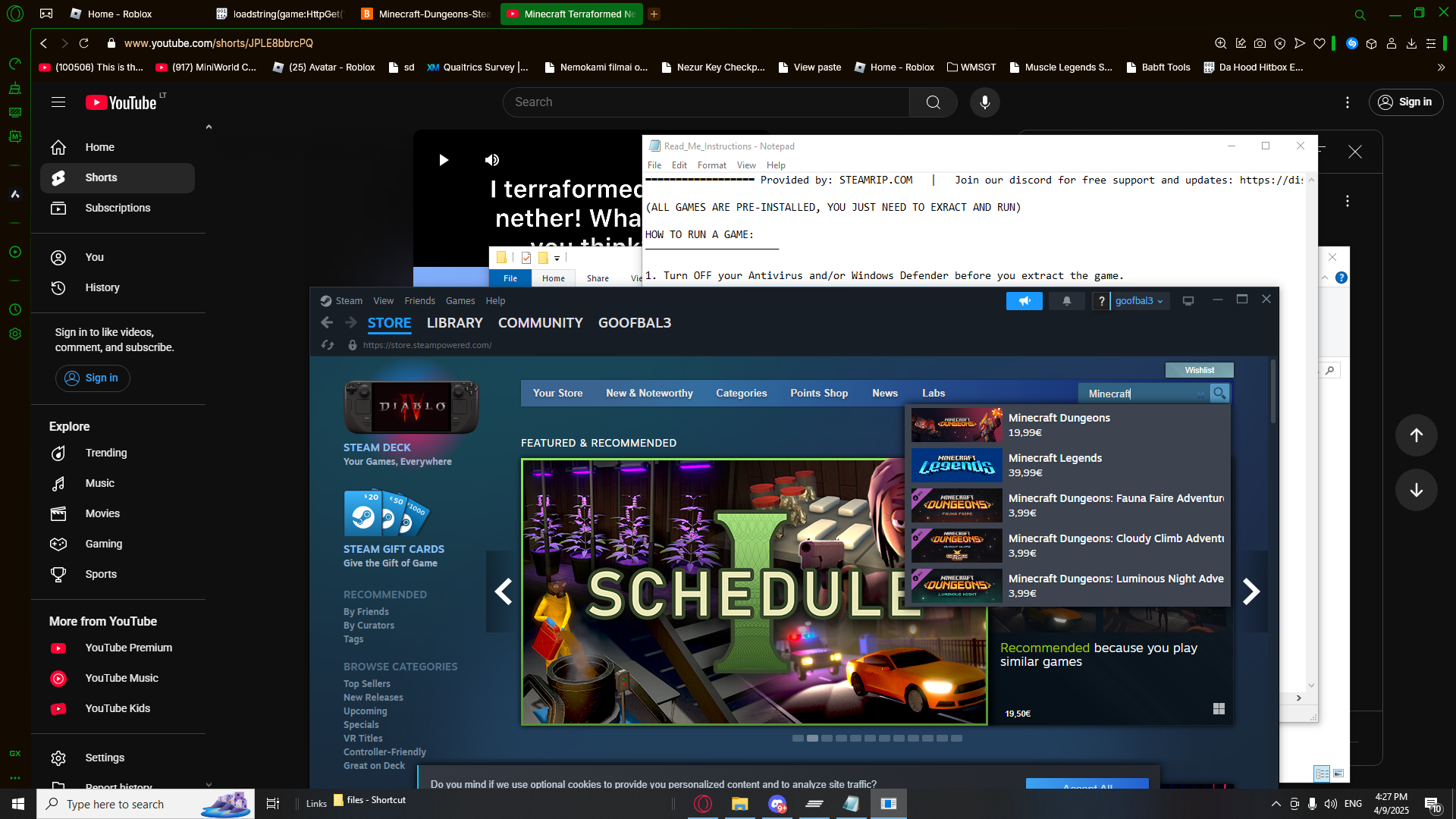The image size is (1456, 819).
Task: Collapse YouTube sidebar scroll-up arrow
Action: point(209,127)
